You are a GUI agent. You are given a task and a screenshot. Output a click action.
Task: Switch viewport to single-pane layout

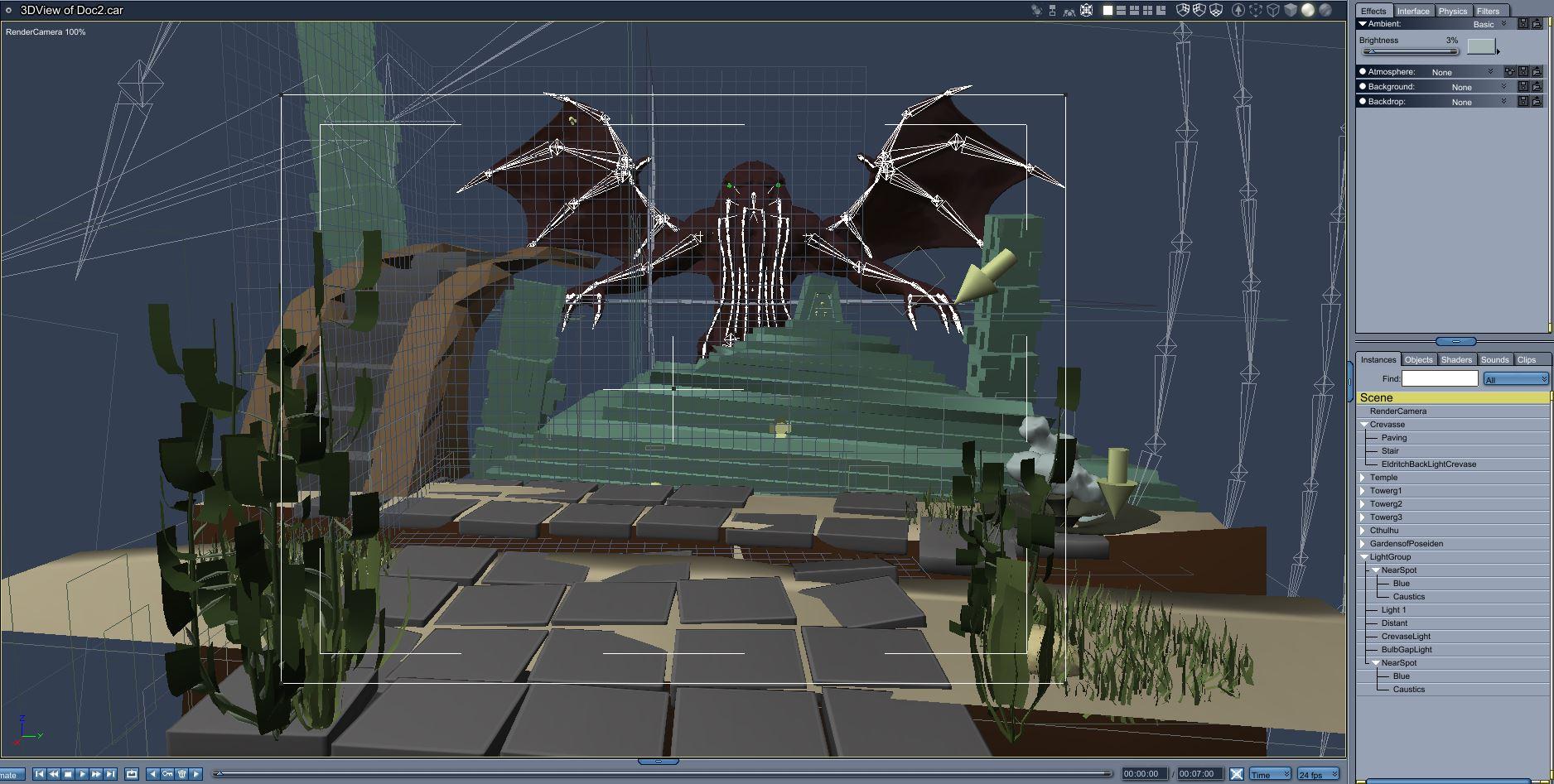(1108, 11)
